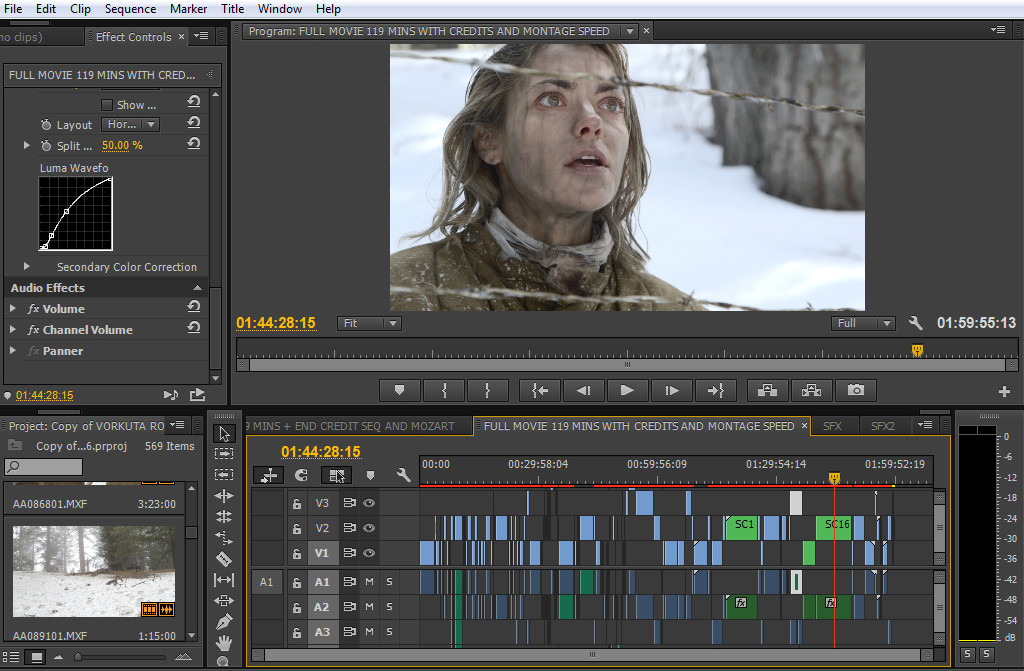
Task: Toggle lock on track A1
Action: point(296,582)
